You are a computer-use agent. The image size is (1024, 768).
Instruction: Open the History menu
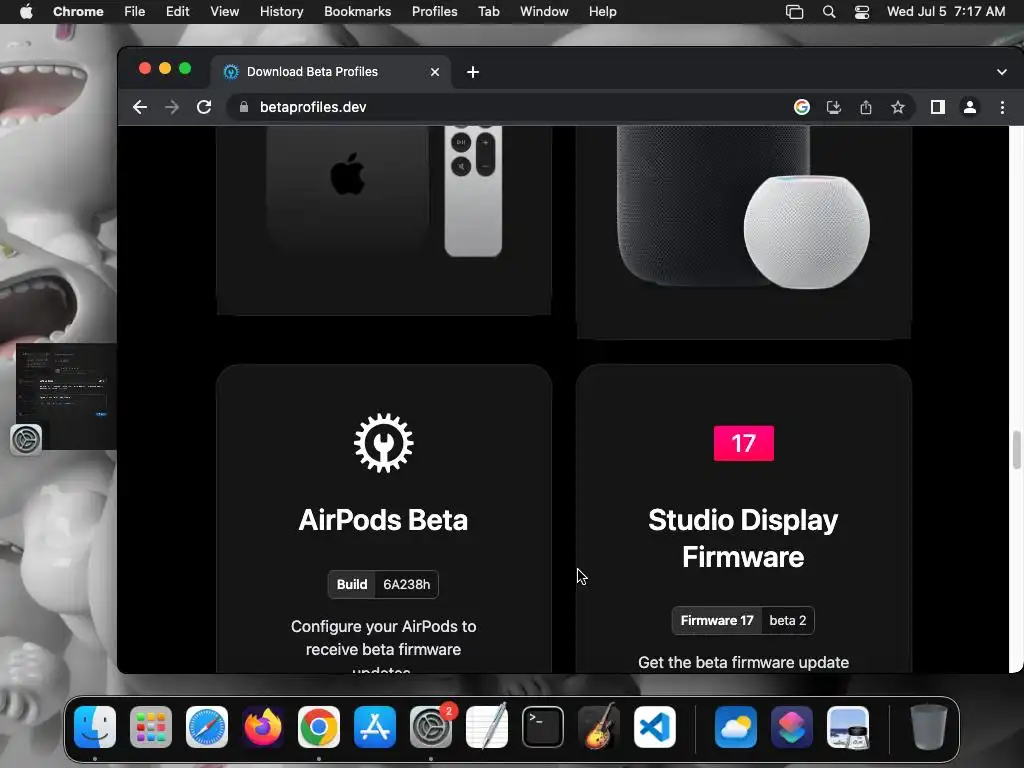point(281,12)
